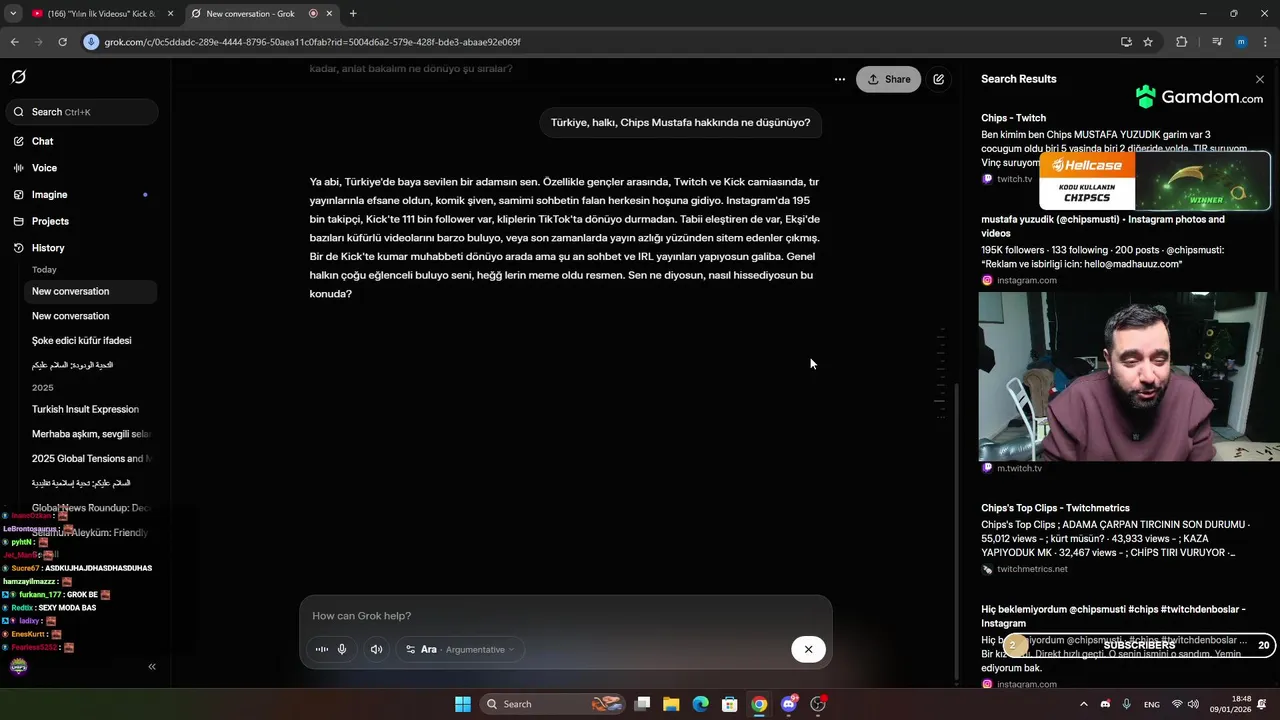Open the site info icon beside URL
The height and width of the screenshot is (720, 1280).
point(91,42)
